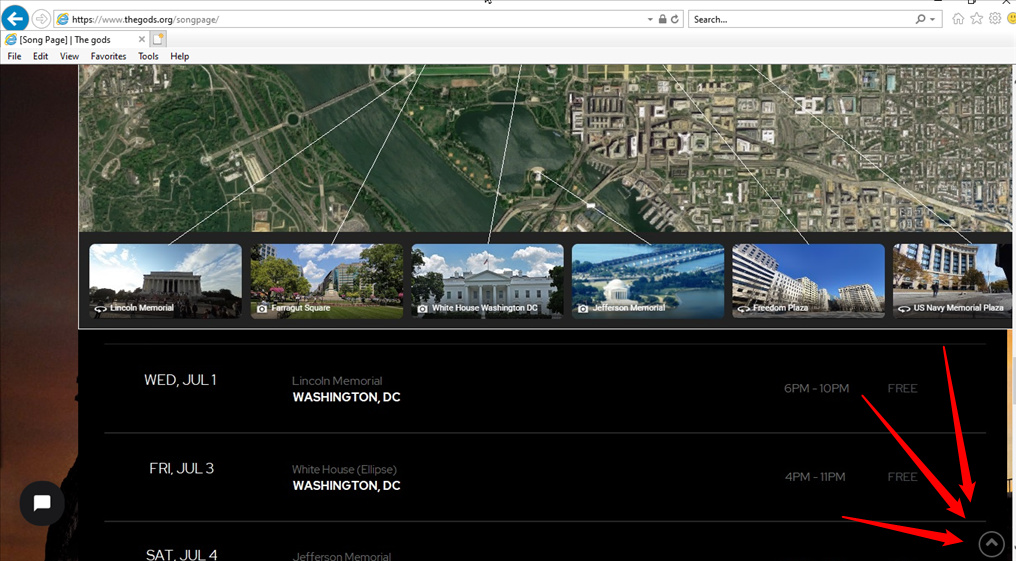Go back with the browser Back button

click(16, 18)
